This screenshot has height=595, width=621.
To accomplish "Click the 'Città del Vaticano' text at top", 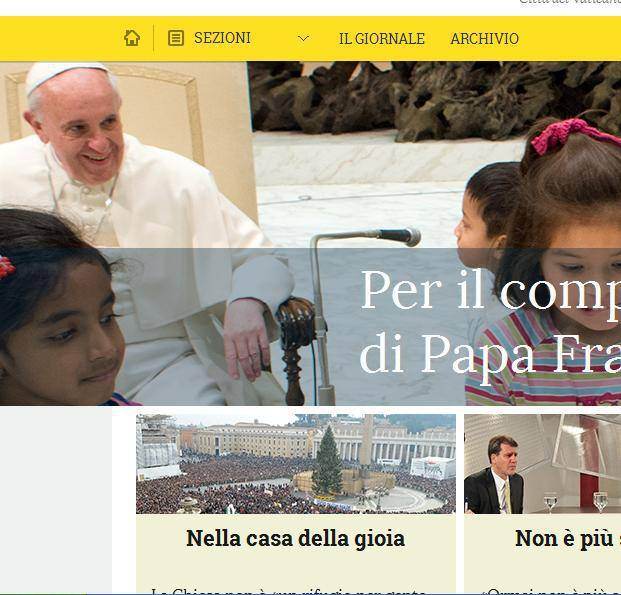I will (x=570, y=2).
